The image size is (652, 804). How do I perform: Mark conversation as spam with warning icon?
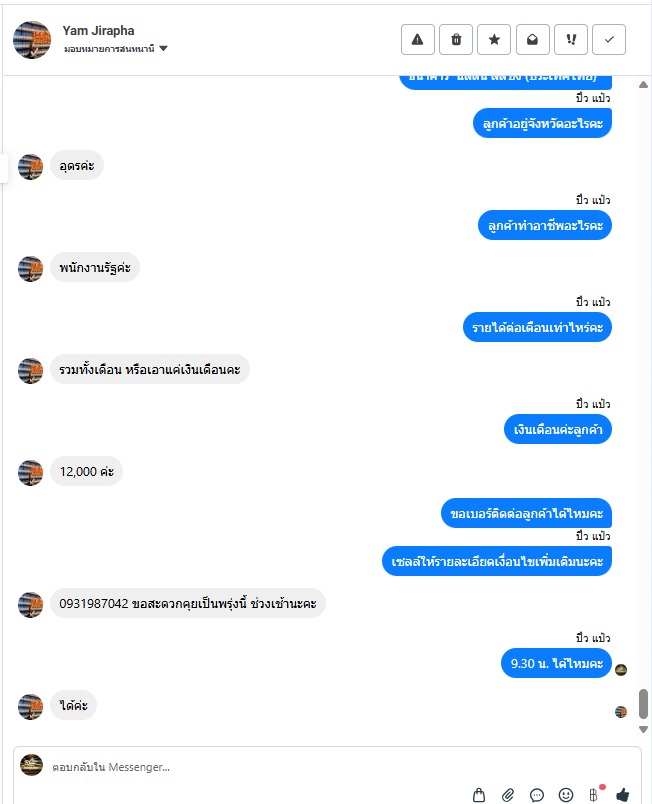coord(418,39)
